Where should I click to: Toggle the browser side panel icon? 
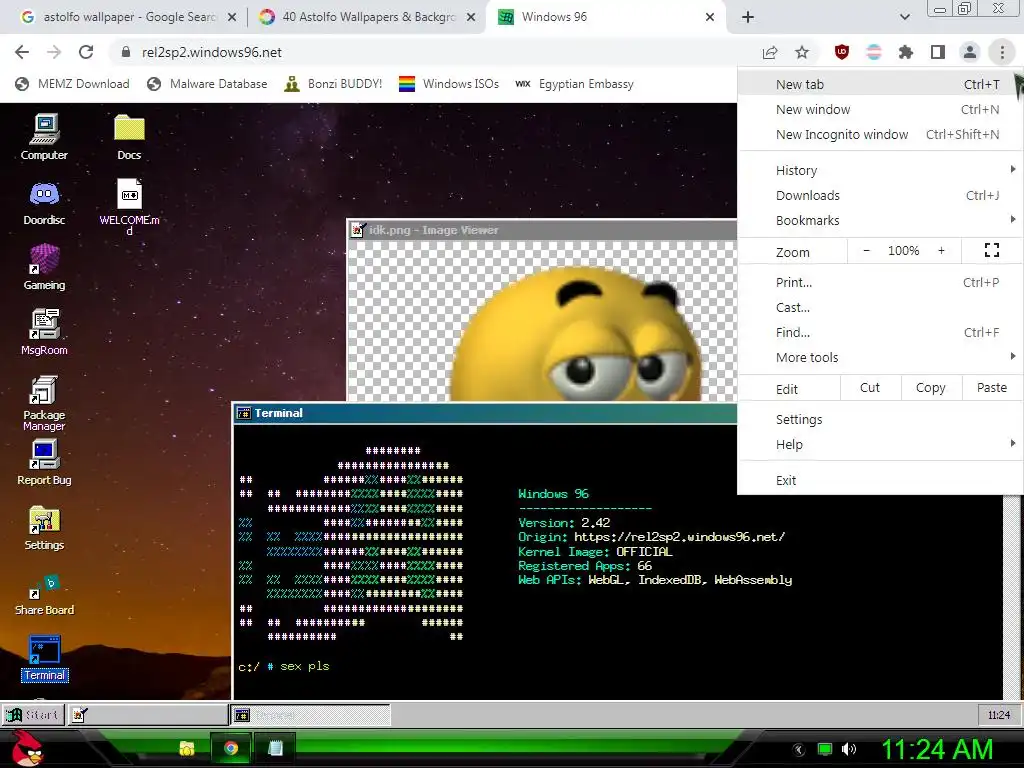(938, 52)
